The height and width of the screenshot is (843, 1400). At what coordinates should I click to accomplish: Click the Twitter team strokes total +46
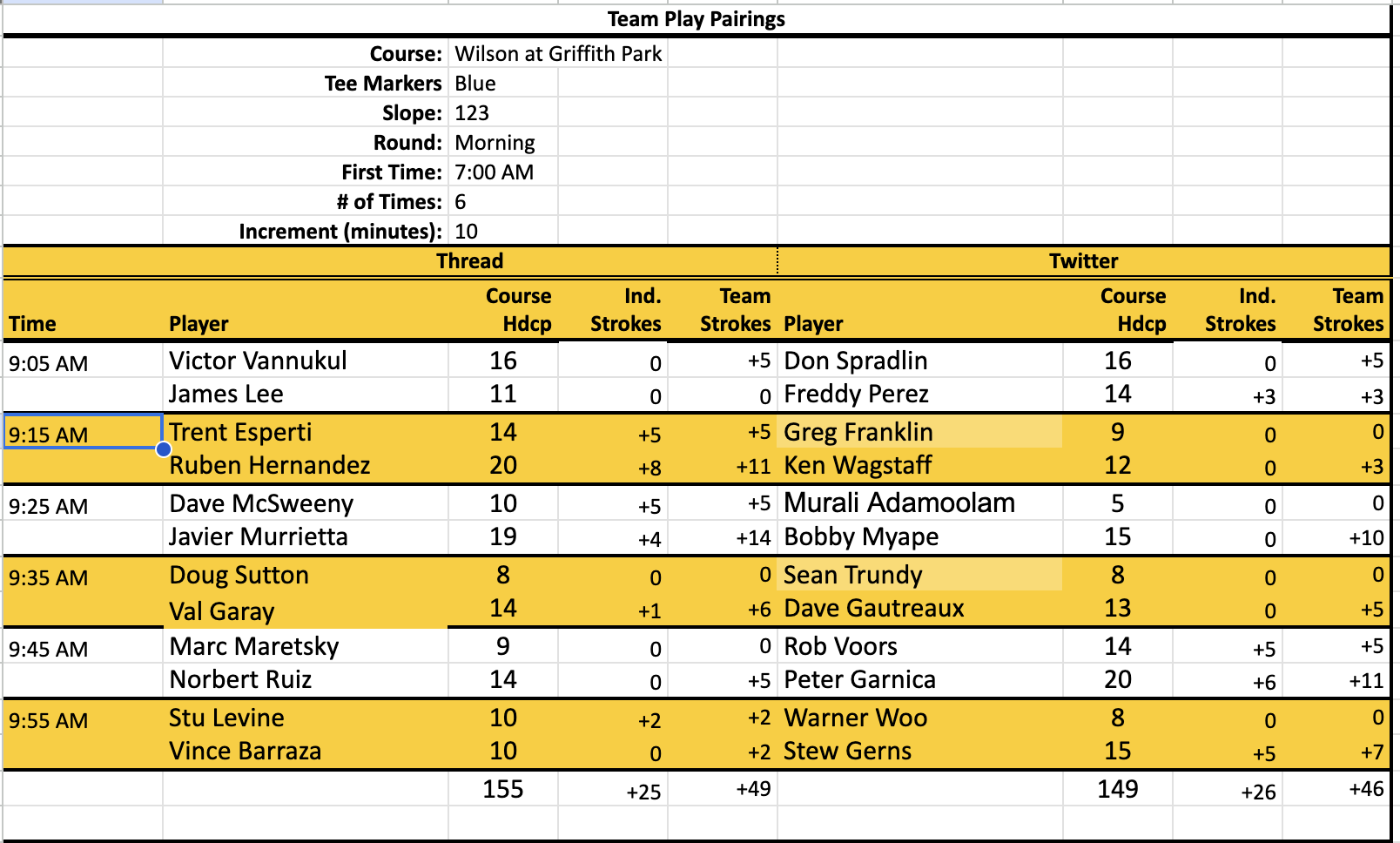tap(1365, 789)
